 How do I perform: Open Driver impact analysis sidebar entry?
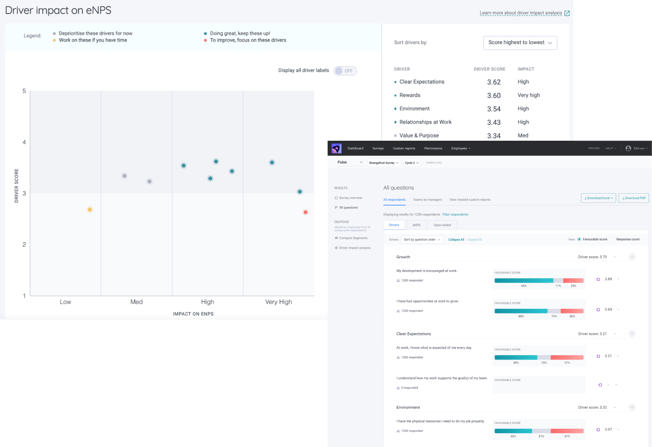tap(355, 248)
